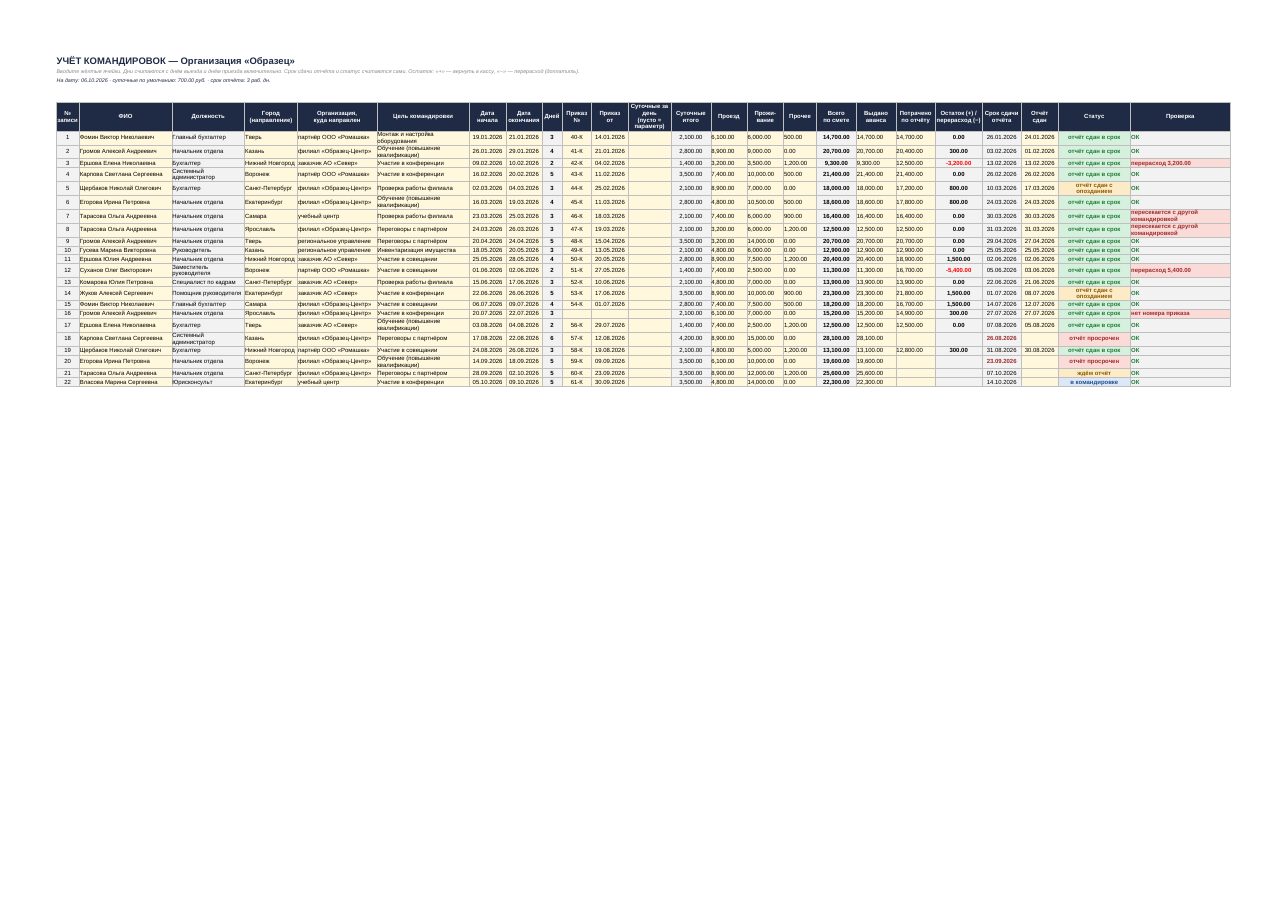
Task: Click the position cell «Юрисконсульт»
Action: [x=208, y=382]
